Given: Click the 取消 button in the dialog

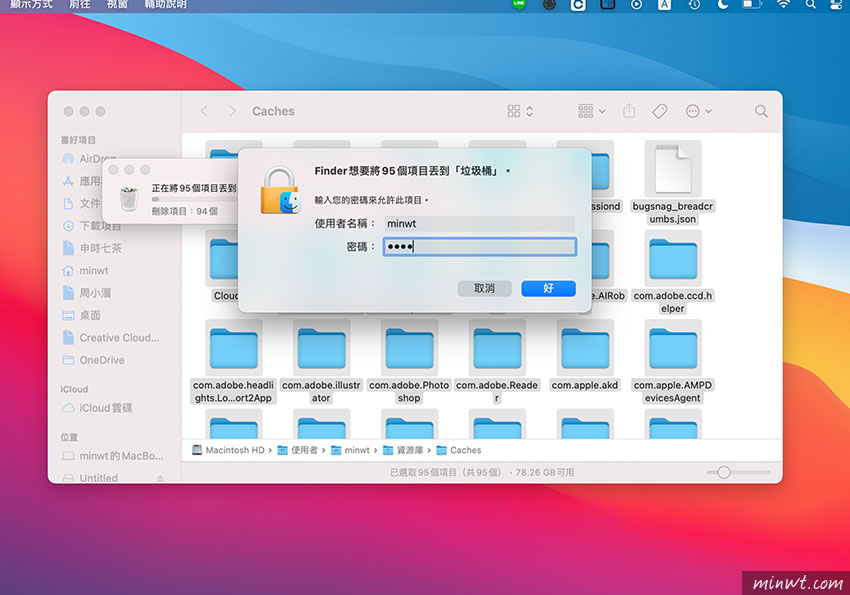Looking at the screenshot, I should [485, 288].
